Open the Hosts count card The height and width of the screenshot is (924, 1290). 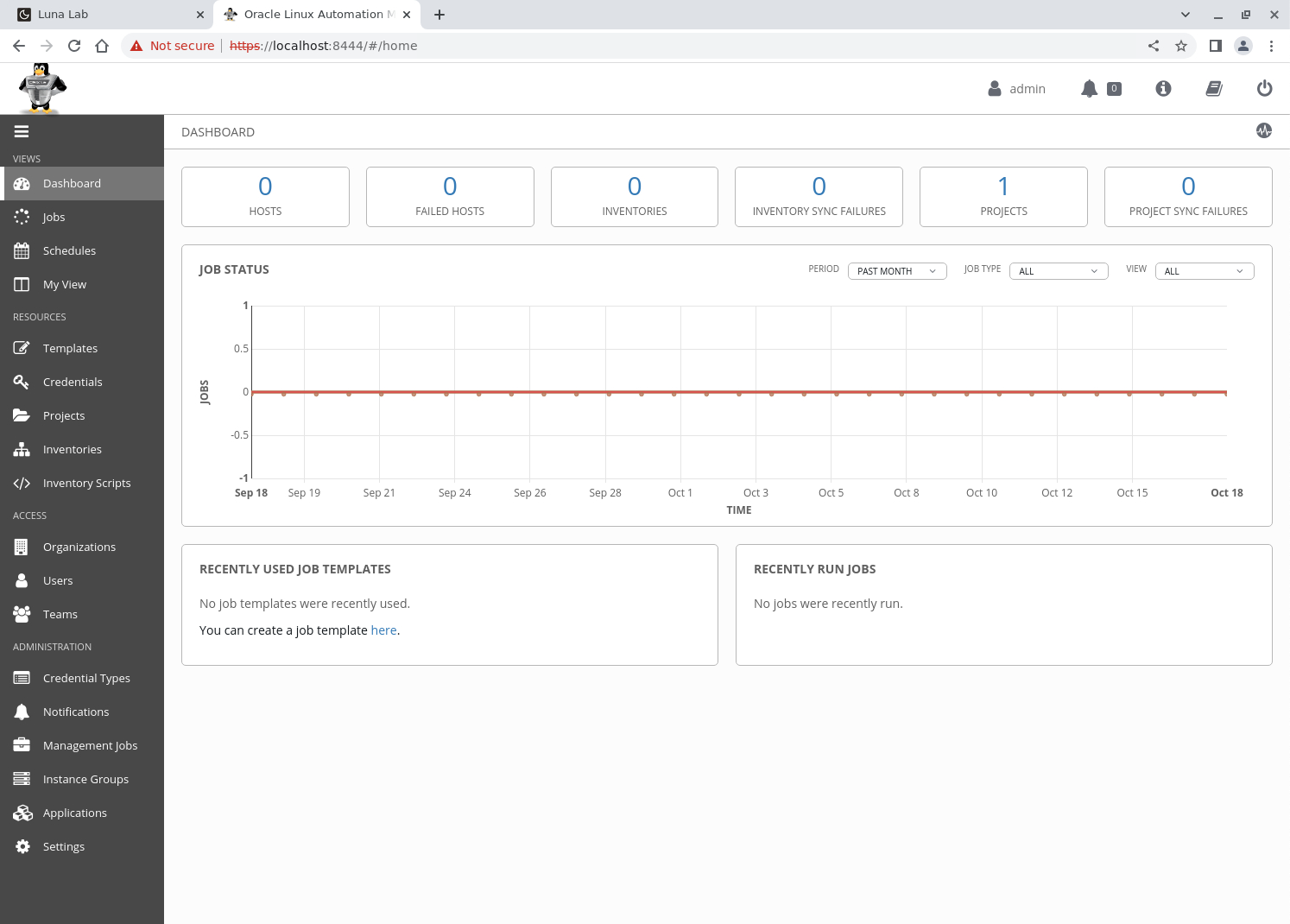[x=265, y=197]
